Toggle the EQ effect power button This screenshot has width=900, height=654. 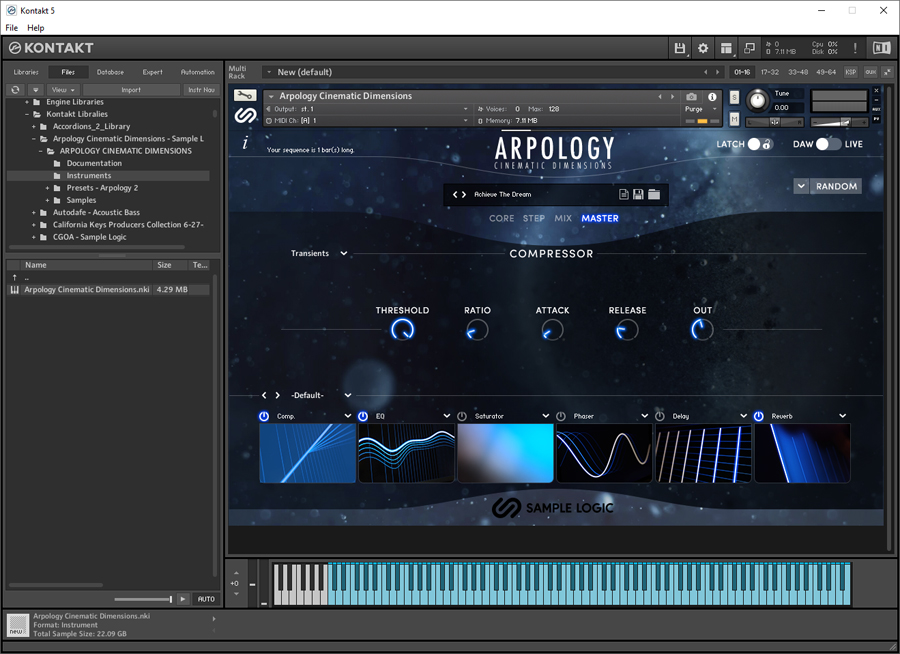click(x=363, y=416)
